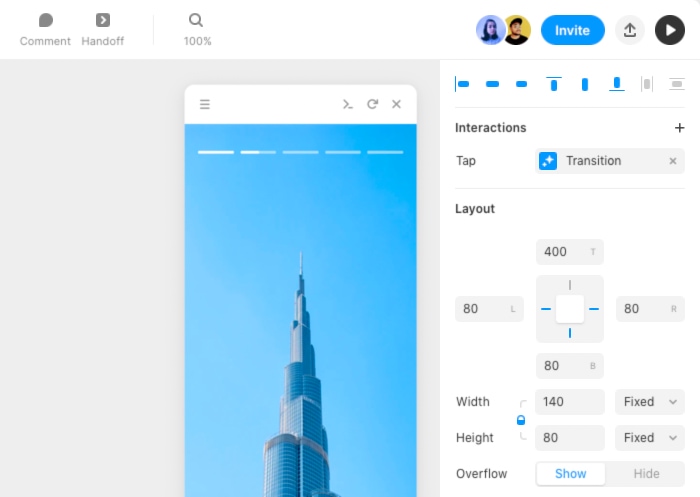The image size is (700, 497).
Task: Edit the Width value 140
Action: click(570, 402)
